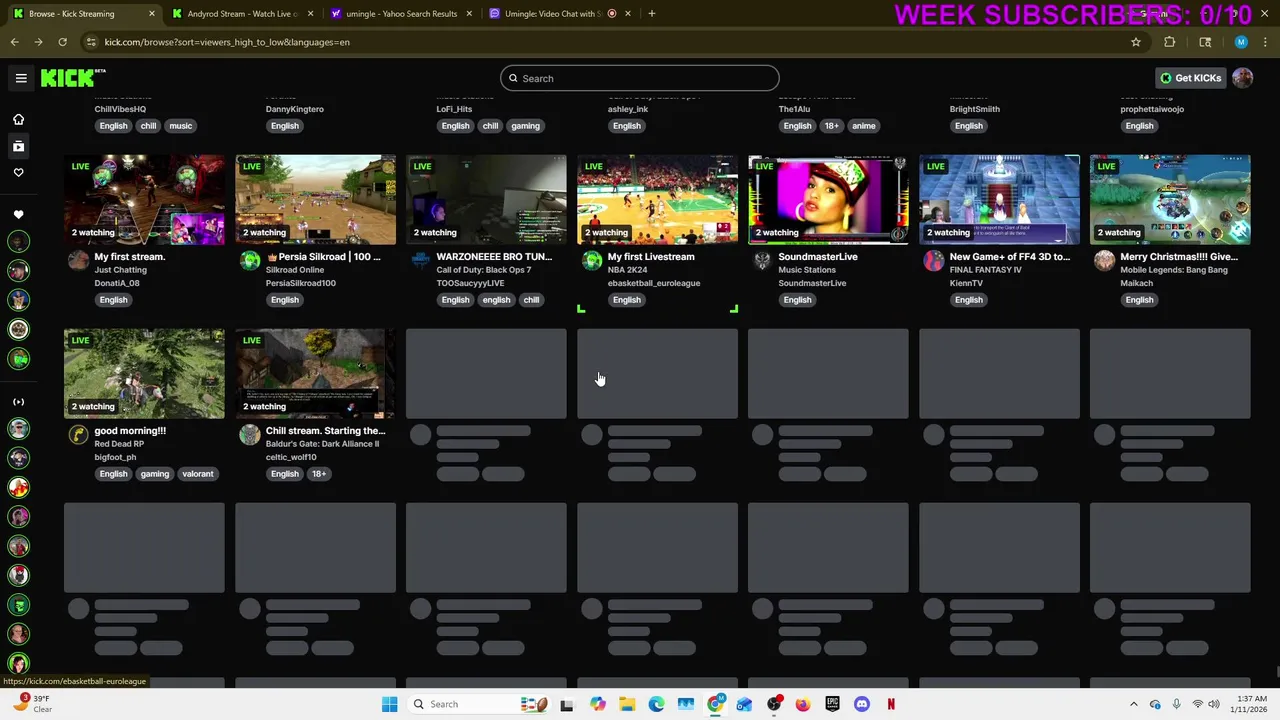This screenshot has width=1280, height=720.
Task: Reload the current page
Action: (x=62, y=42)
